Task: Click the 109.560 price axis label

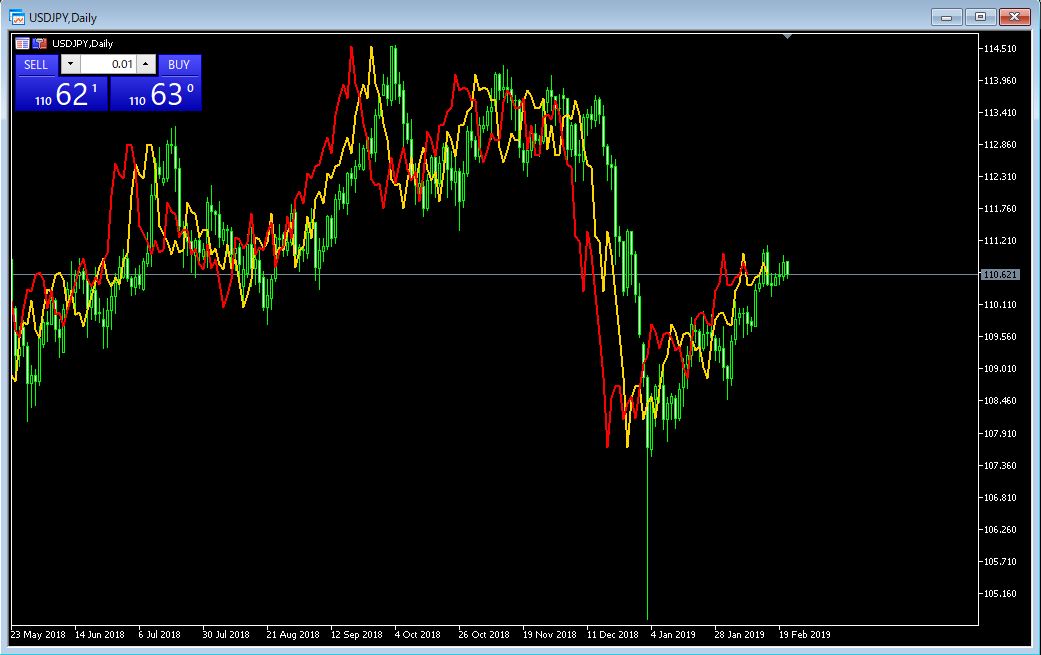Action: [x=1000, y=336]
